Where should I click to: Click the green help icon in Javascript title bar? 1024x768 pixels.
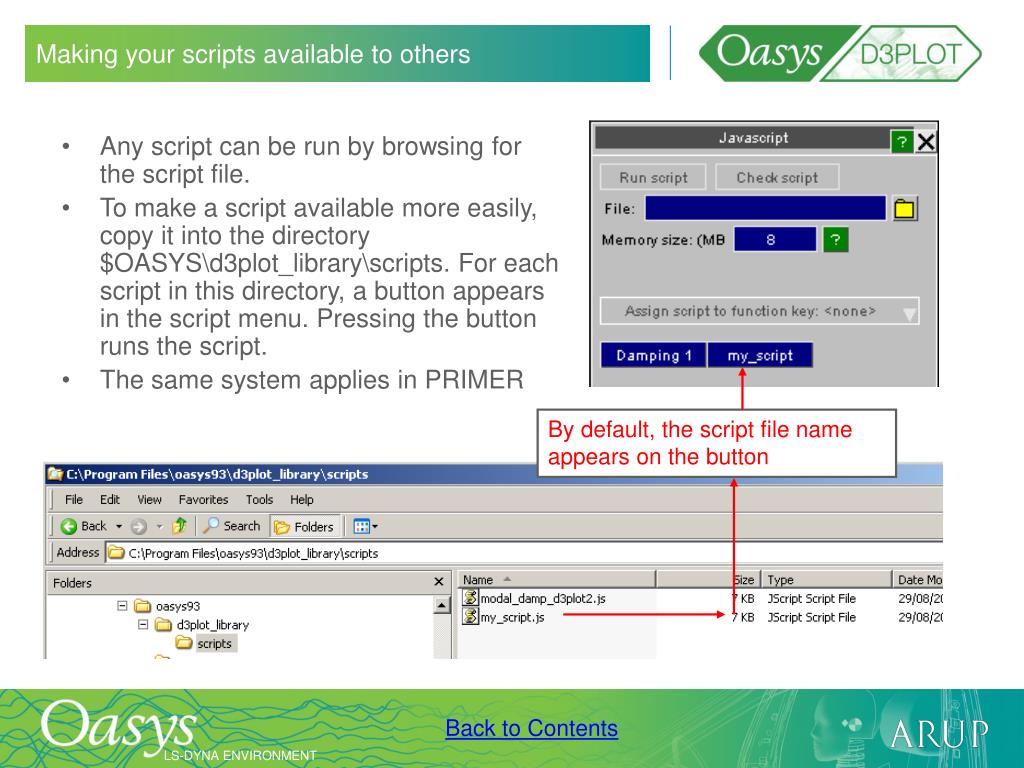[902, 141]
